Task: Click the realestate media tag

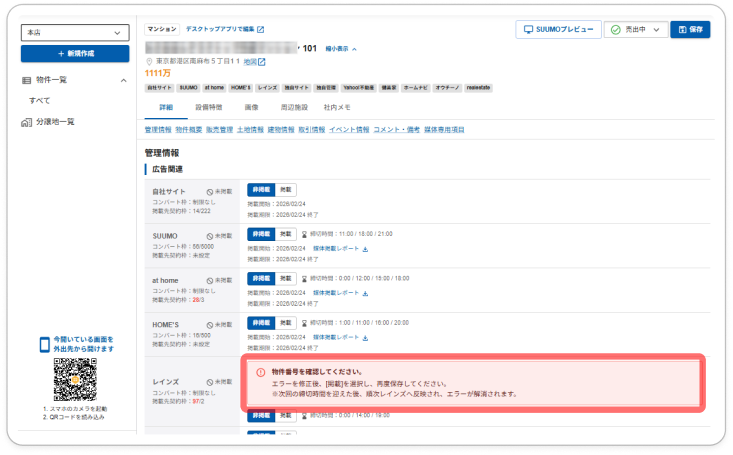Action: click(478, 88)
